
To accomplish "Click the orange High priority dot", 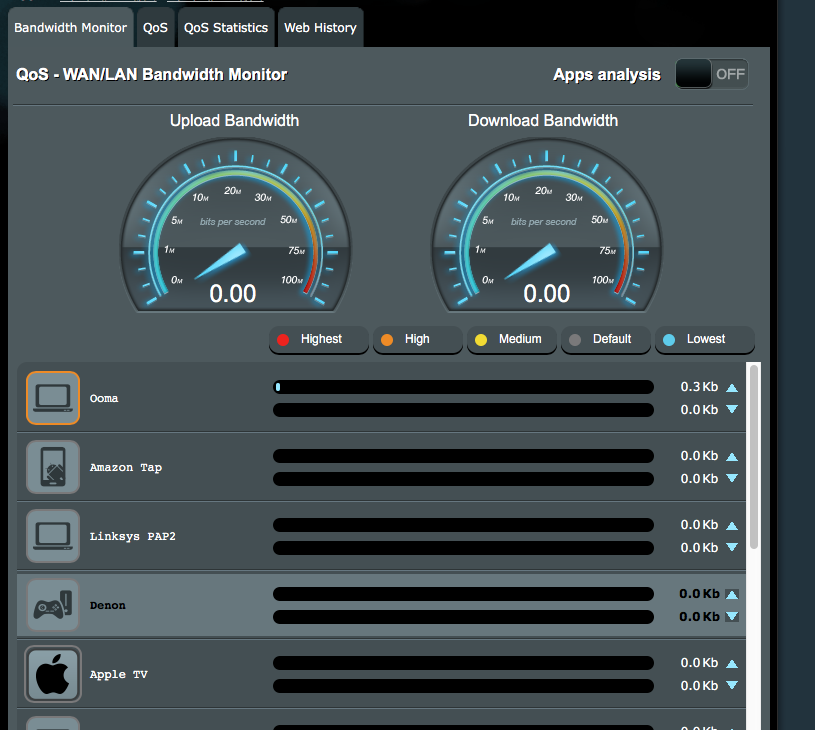I will pos(387,340).
